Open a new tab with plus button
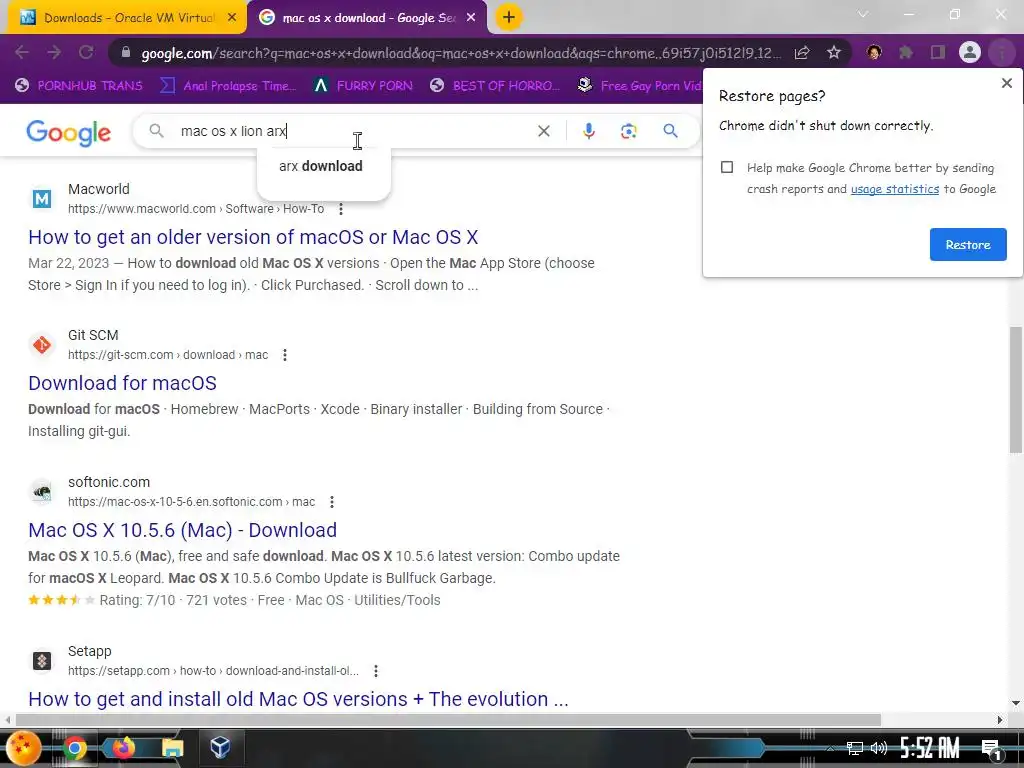The width and height of the screenshot is (1024, 768). 509,17
